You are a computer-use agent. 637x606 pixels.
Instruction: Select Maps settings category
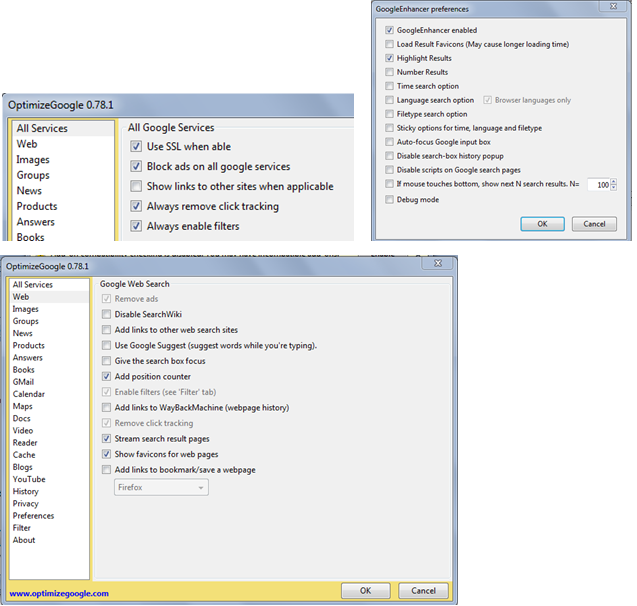coord(49,407)
